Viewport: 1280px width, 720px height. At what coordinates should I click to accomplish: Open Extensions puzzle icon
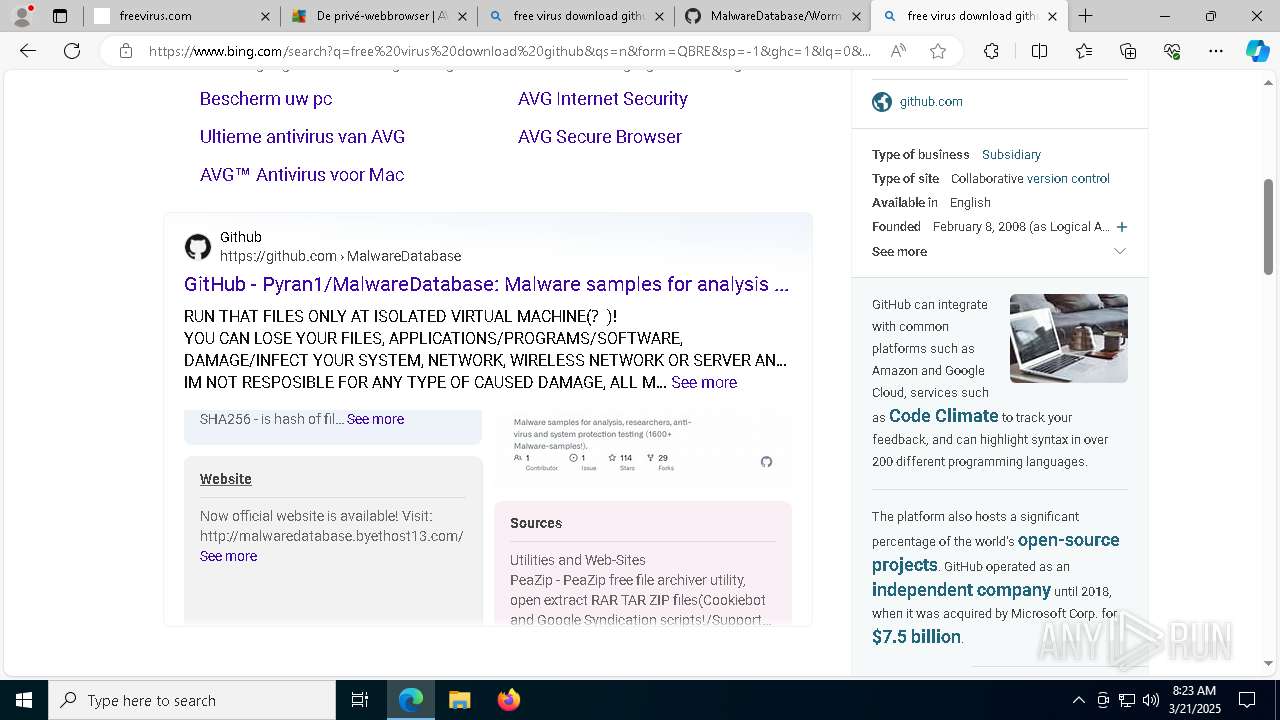pos(991,51)
